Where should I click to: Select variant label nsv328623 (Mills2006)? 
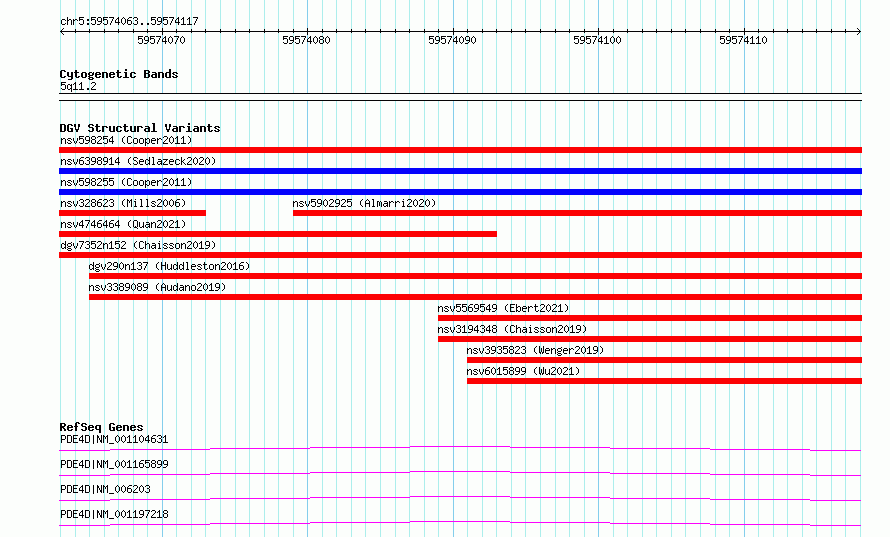point(123,203)
